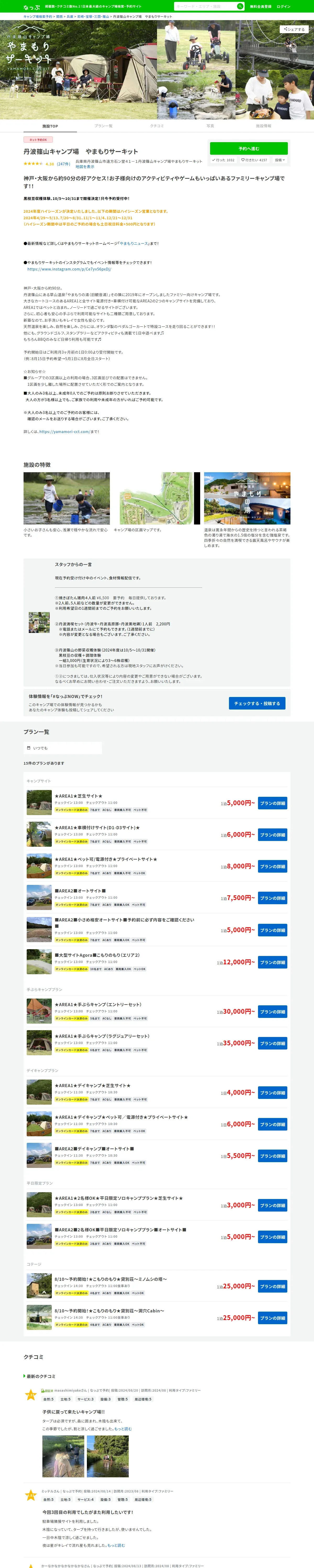Click the シェアする share button
The height and width of the screenshot is (1568, 314).
[294, 29]
